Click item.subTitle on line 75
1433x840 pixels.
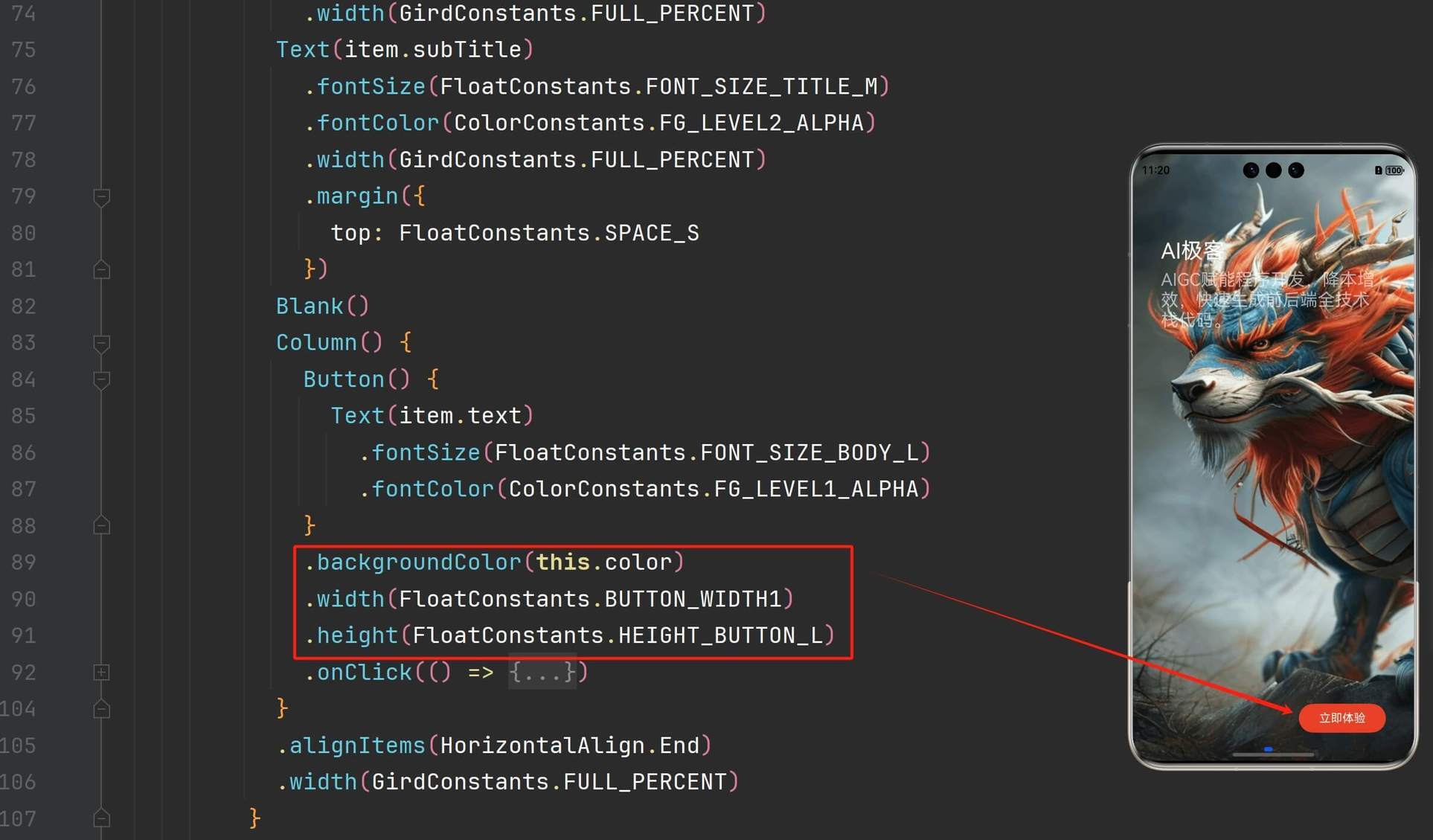point(433,50)
